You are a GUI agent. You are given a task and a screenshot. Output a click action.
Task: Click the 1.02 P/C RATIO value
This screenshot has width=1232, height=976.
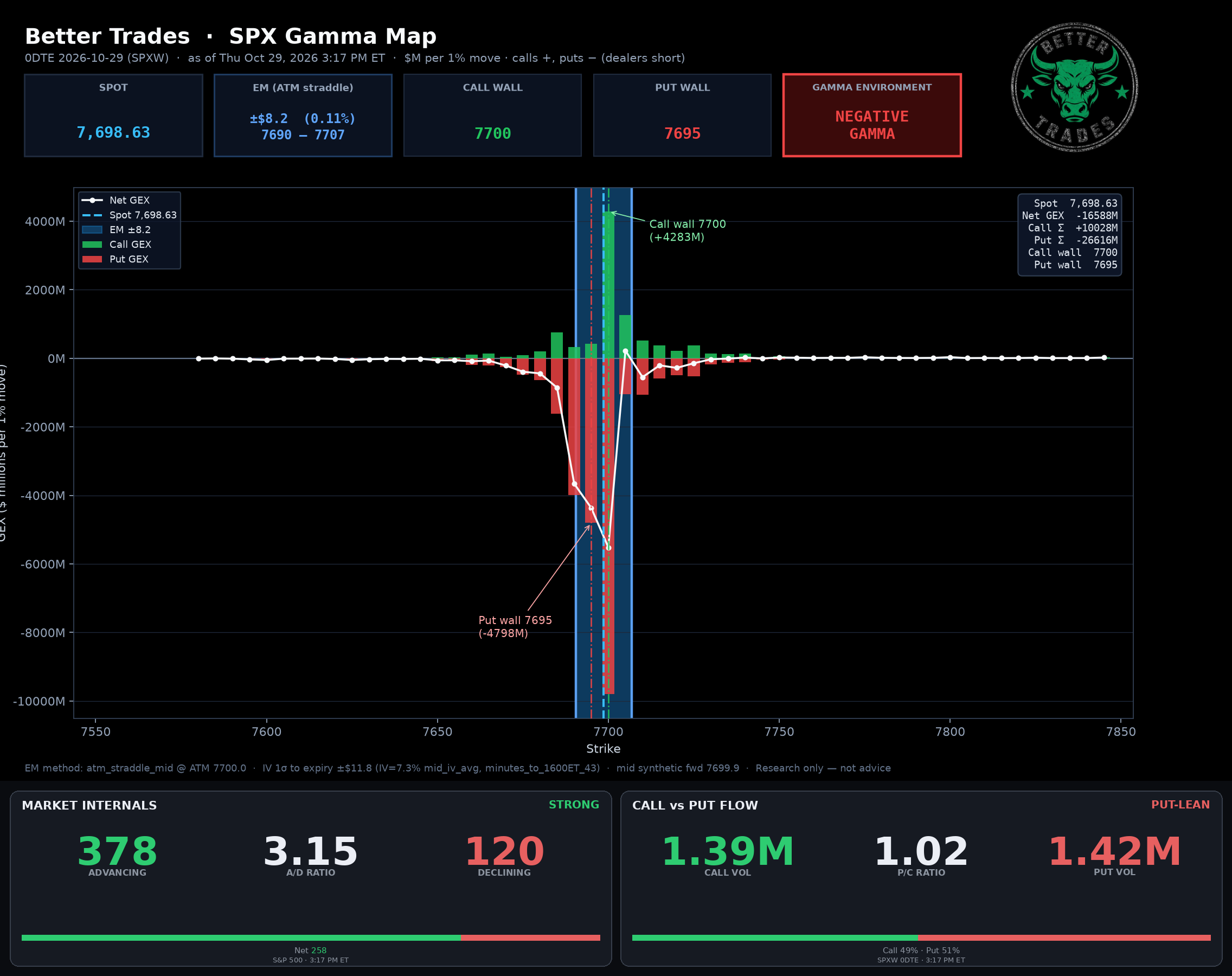click(921, 851)
